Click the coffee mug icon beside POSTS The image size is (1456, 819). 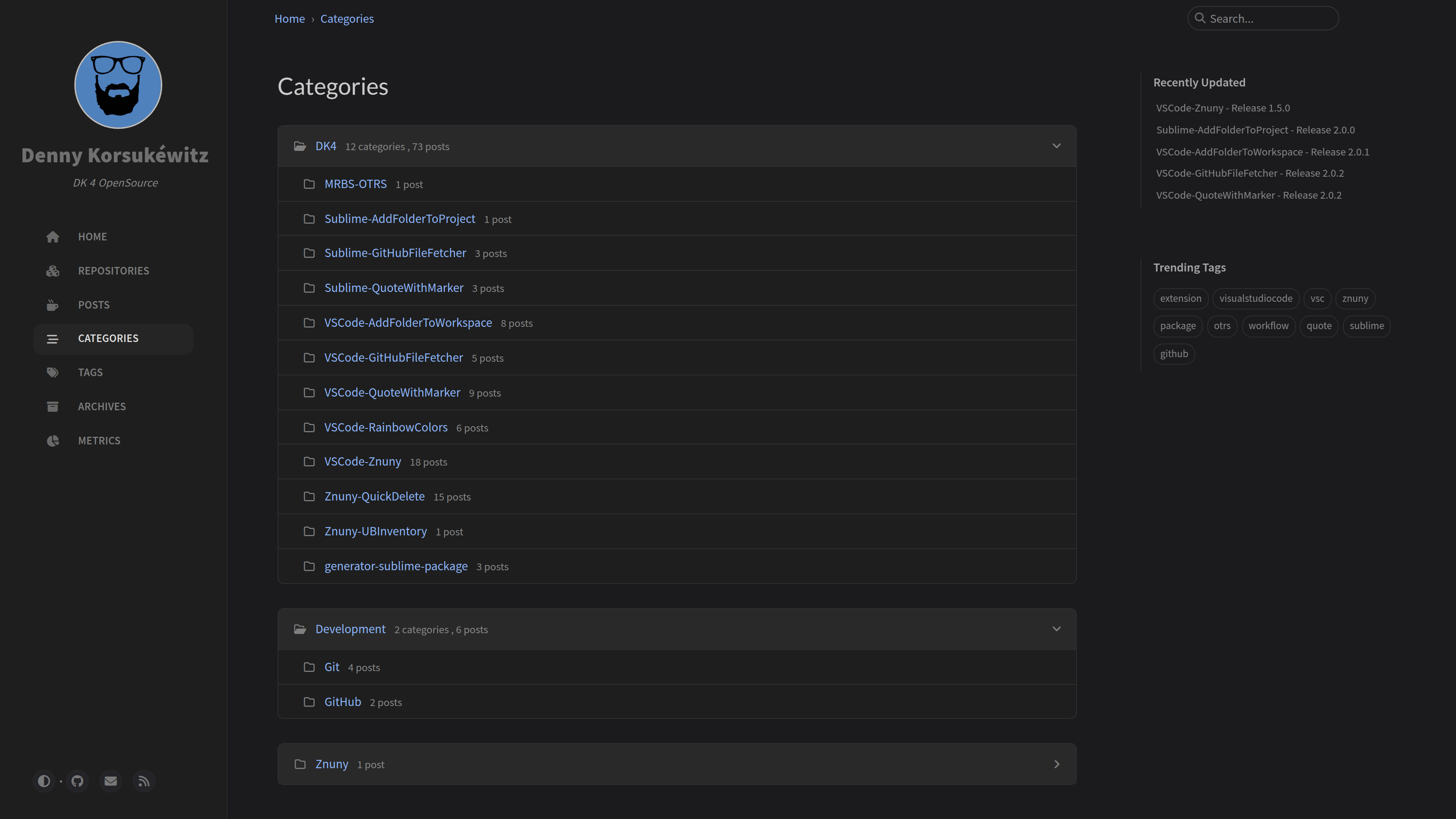(53, 305)
